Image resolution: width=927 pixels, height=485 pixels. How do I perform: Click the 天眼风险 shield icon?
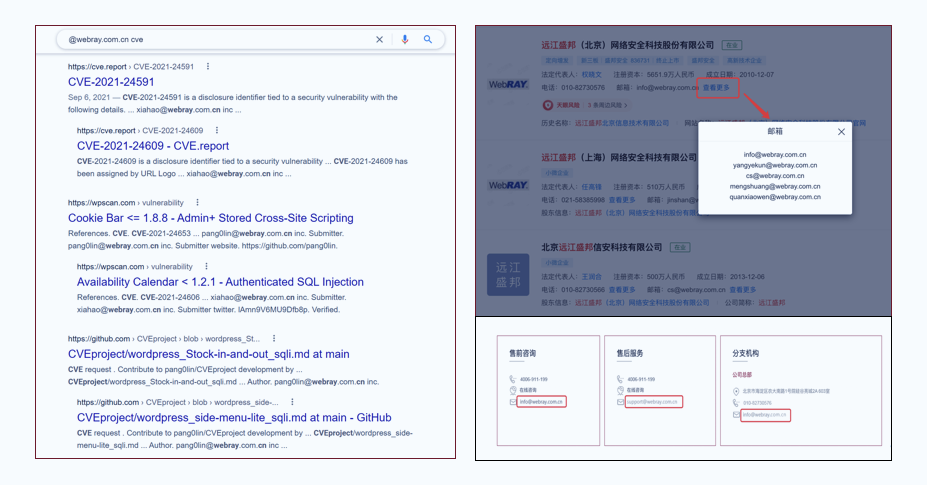pyautogui.click(x=548, y=105)
